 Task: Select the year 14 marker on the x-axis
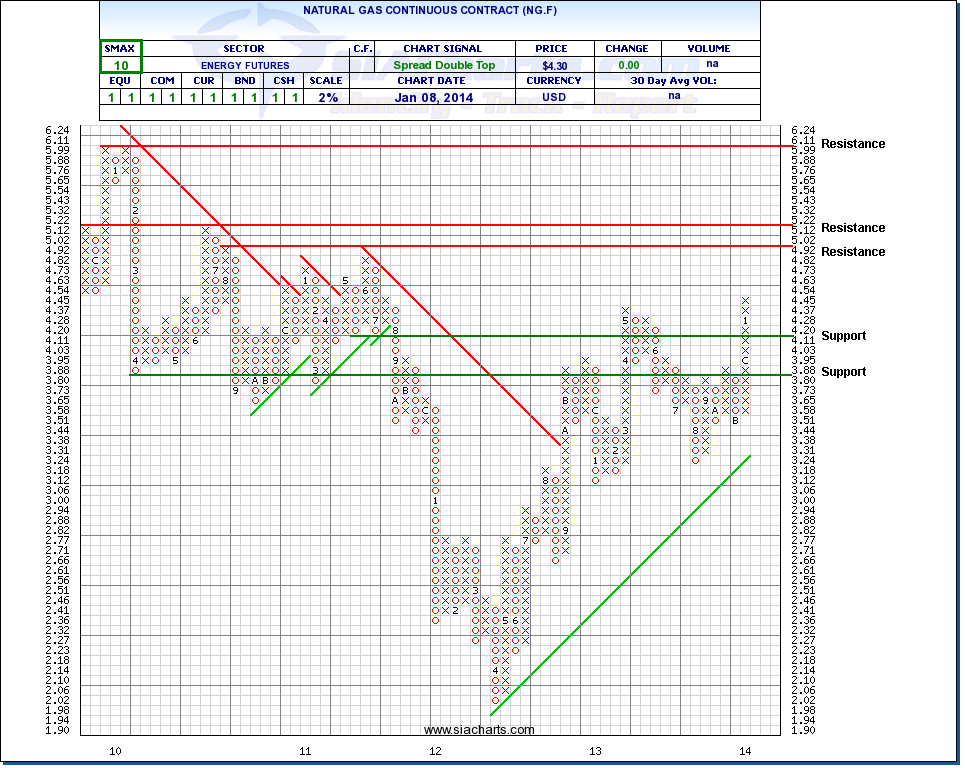pyautogui.click(x=745, y=750)
